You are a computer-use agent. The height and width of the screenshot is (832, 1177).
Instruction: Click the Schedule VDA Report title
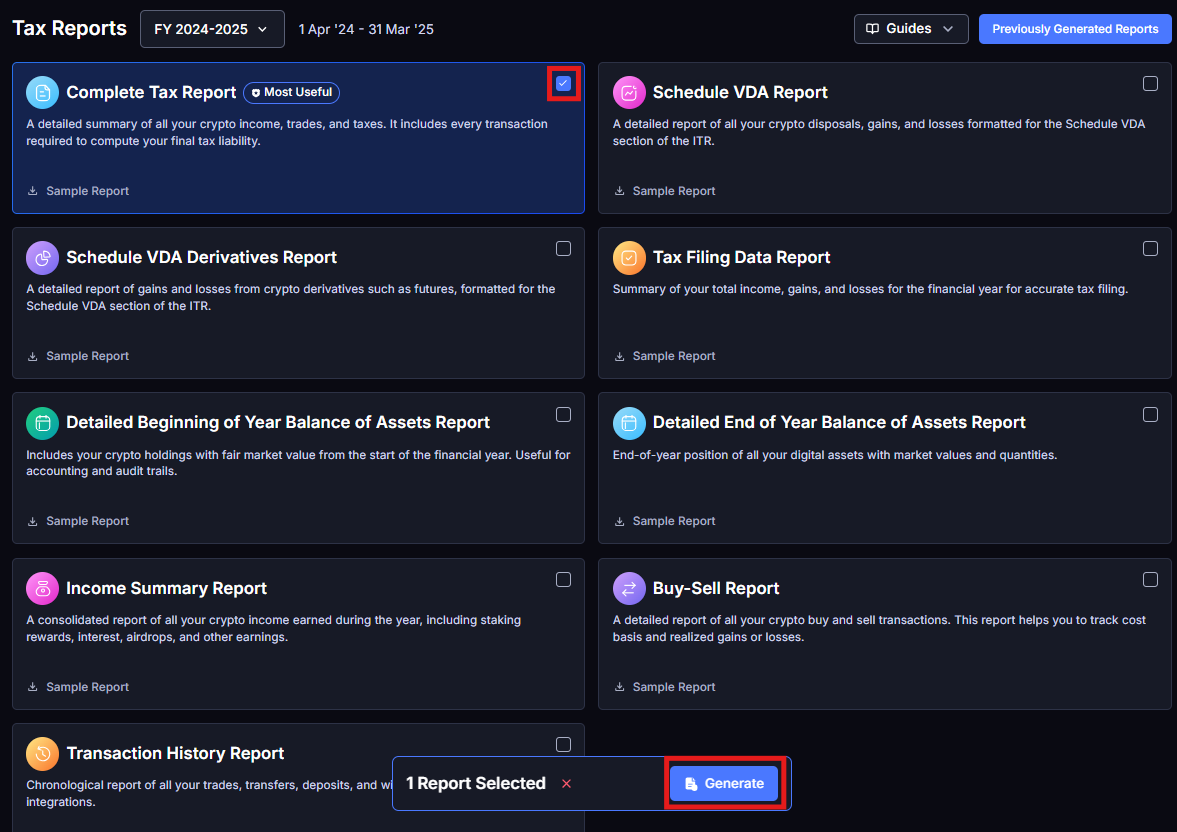(740, 92)
